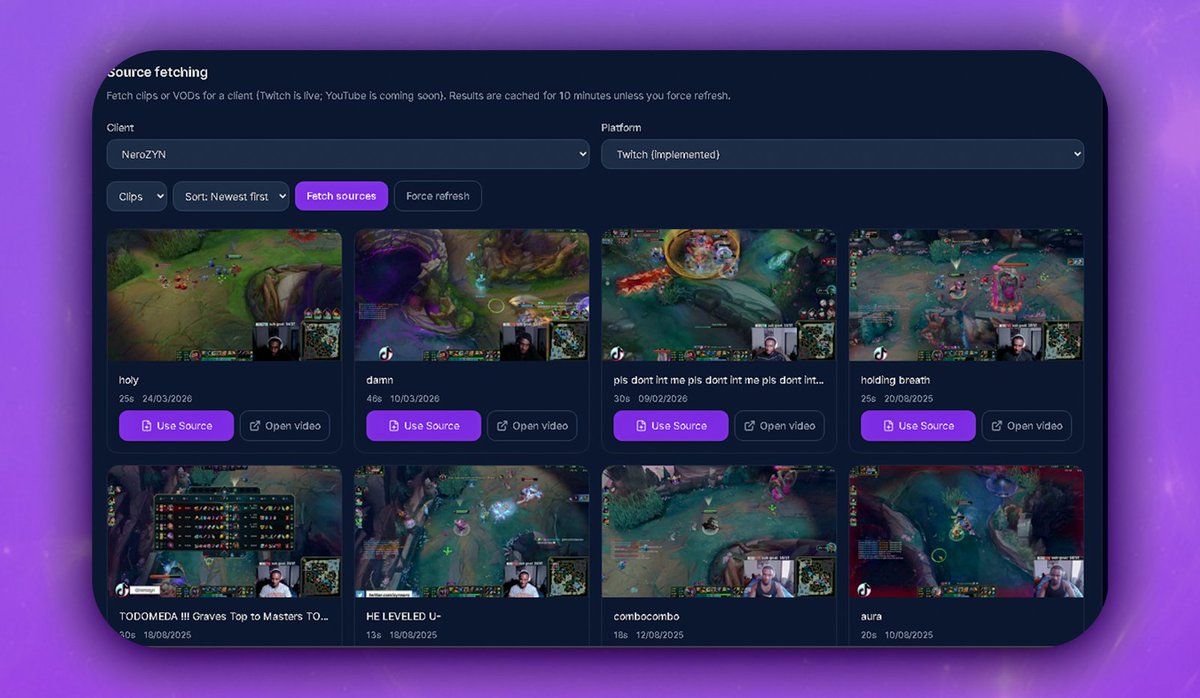Screen dimensions: 1200x698
Task: Click the 'holding breath' clip thumbnail
Action: (966, 295)
